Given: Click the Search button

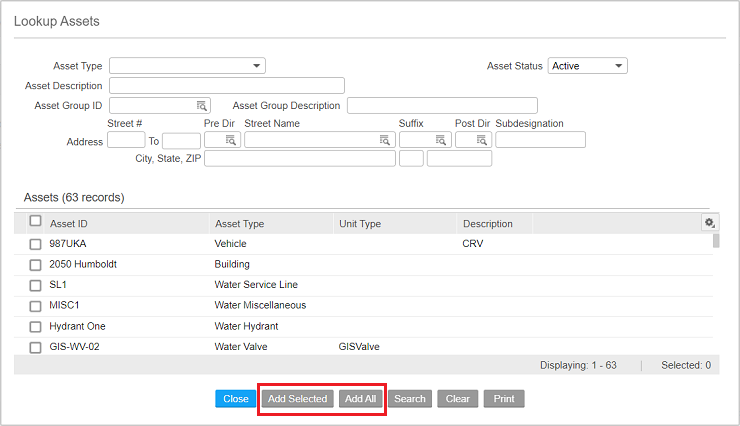Looking at the screenshot, I should click(410, 399).
